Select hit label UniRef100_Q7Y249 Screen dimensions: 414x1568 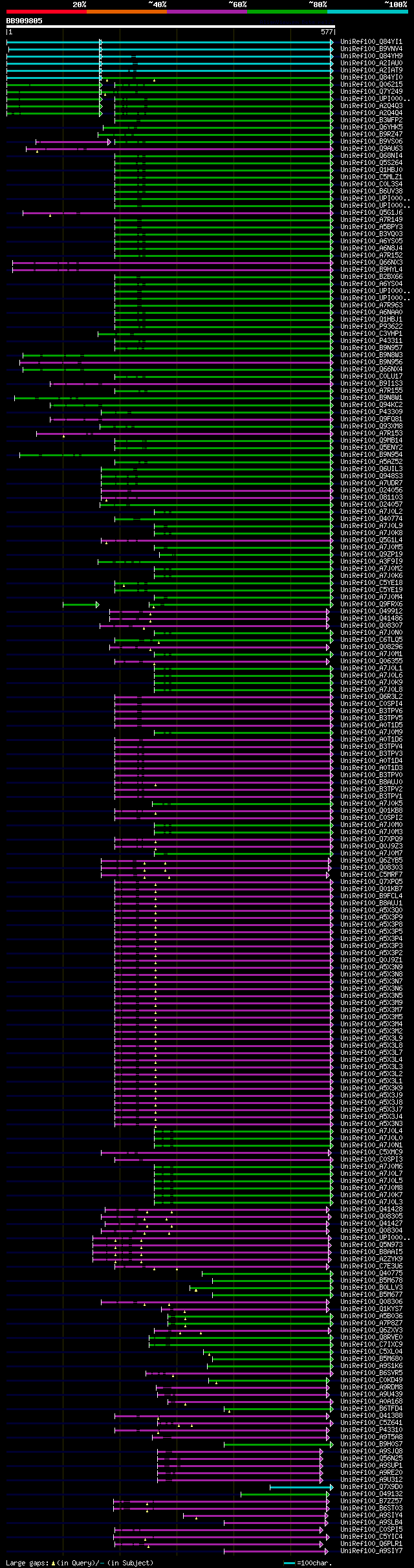point(371,91)
